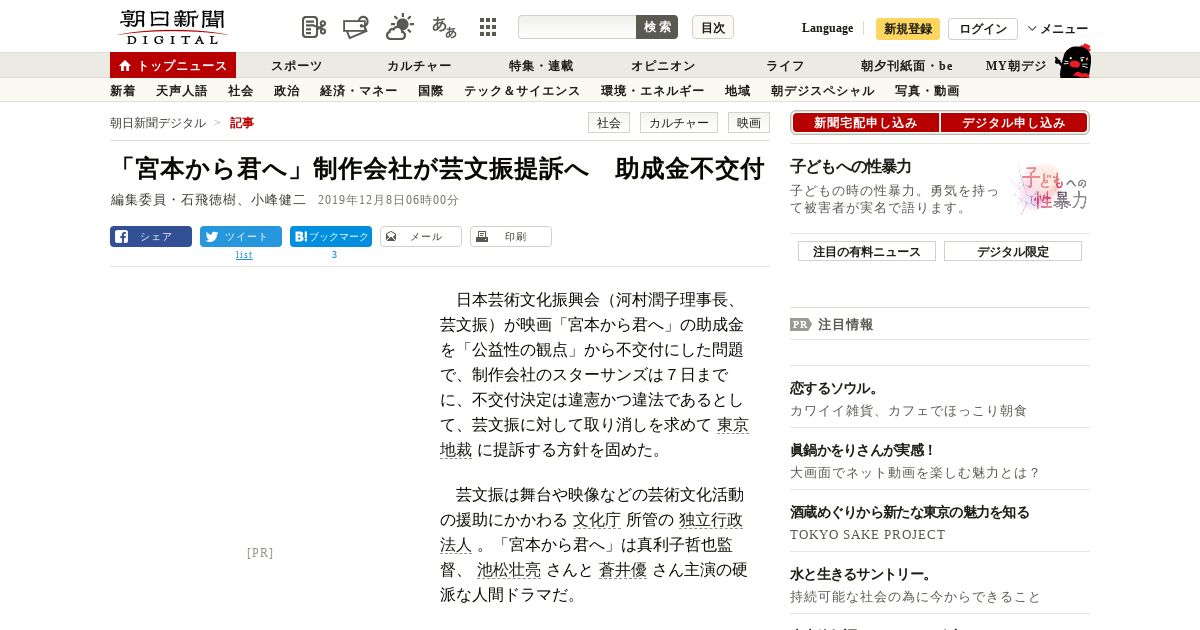This screenshot has height=630, width=1200.
Task: Print the article with 印刷 button
Action: pyautogui.click(x=511, y=237)
